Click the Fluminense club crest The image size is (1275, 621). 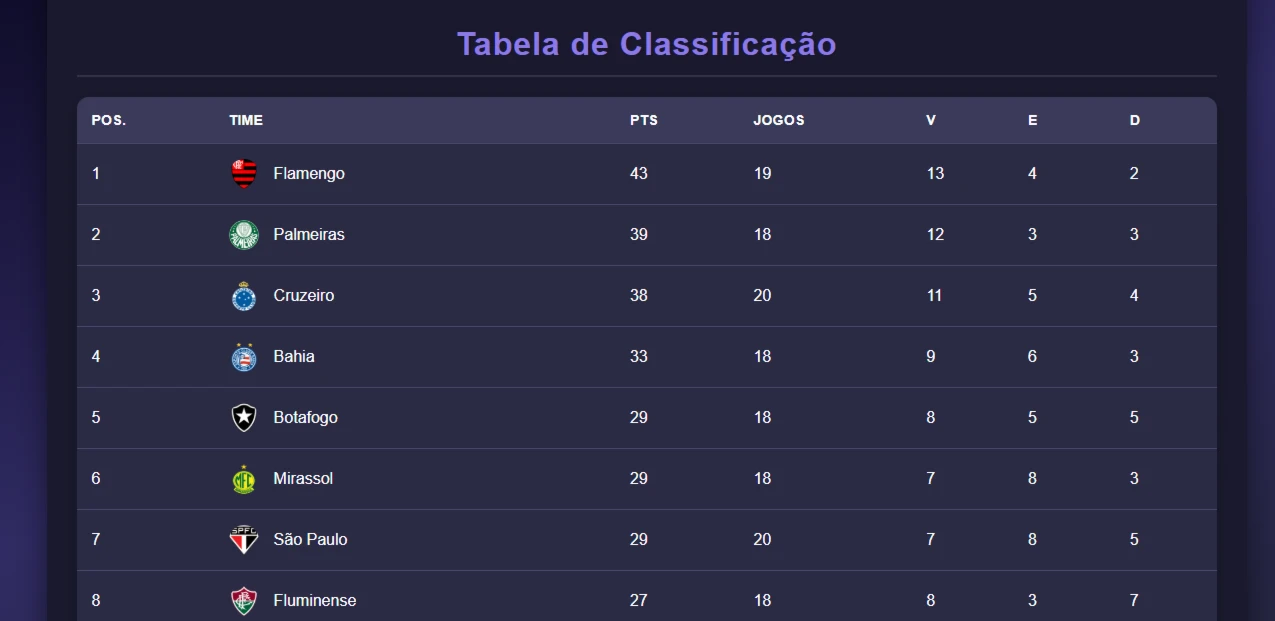[244, 601]
